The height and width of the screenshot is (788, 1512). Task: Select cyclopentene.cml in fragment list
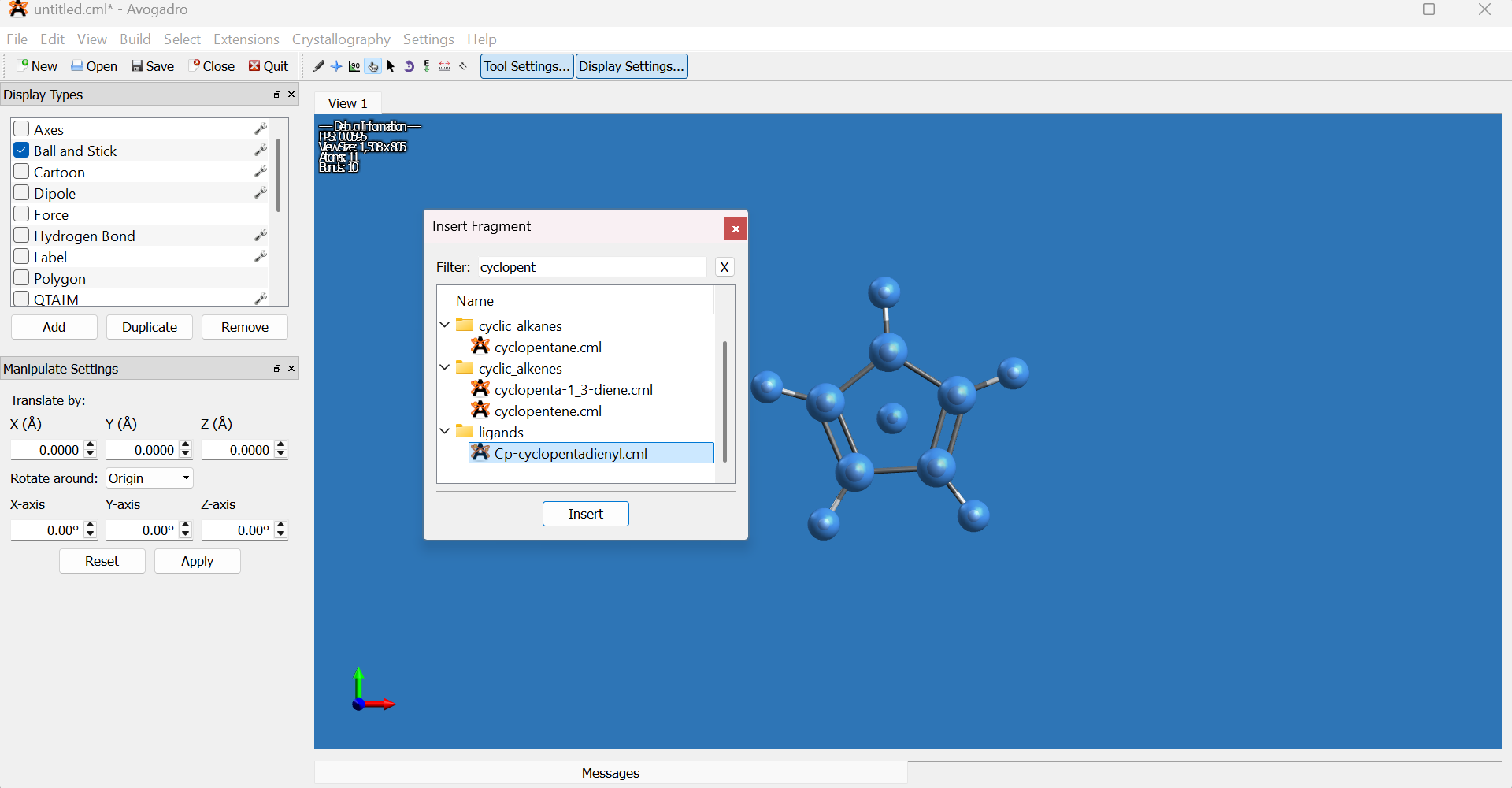[x=548, y=411]
